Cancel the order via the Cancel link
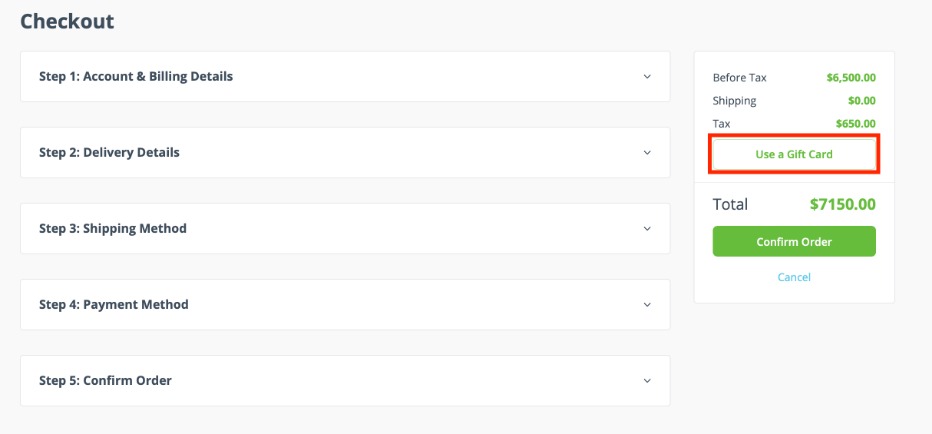Image resolution: width=932 pixels, height=434 pixels. coord(794,277)
